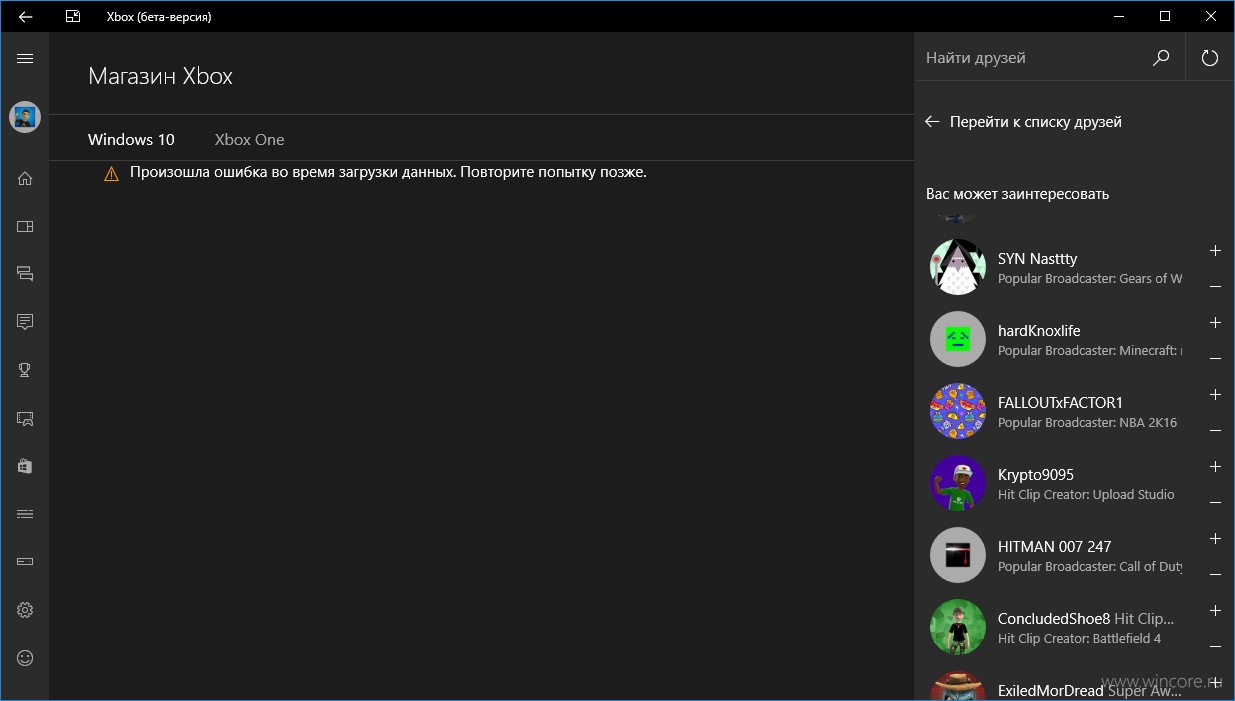This screenshot has height=701, width=1235.
Task: Click the search magnifier icon
Action: click(x=1161, y=58)
